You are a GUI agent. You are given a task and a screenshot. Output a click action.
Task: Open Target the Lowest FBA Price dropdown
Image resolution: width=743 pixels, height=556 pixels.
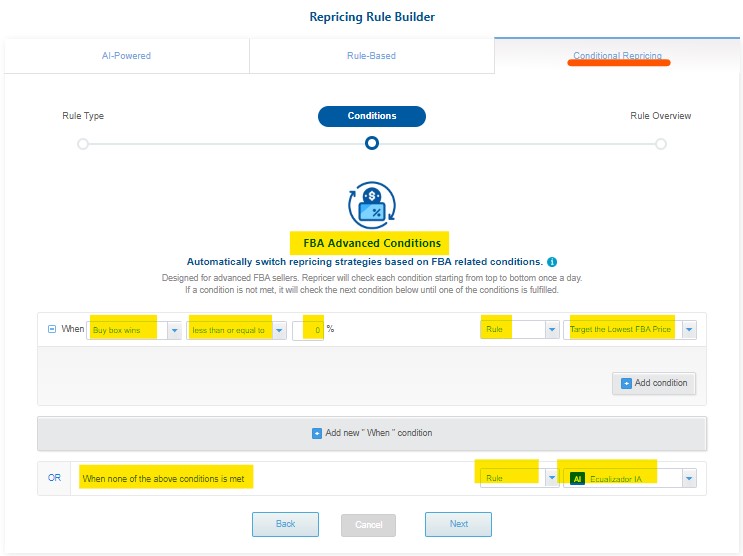click(630, 329)
